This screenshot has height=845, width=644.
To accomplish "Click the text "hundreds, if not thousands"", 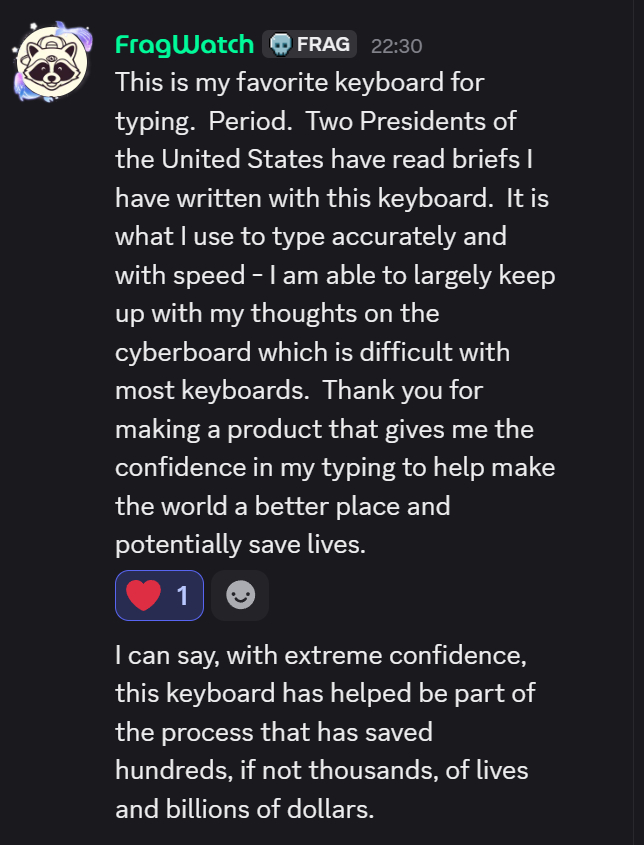I will [x=293, y=770].
